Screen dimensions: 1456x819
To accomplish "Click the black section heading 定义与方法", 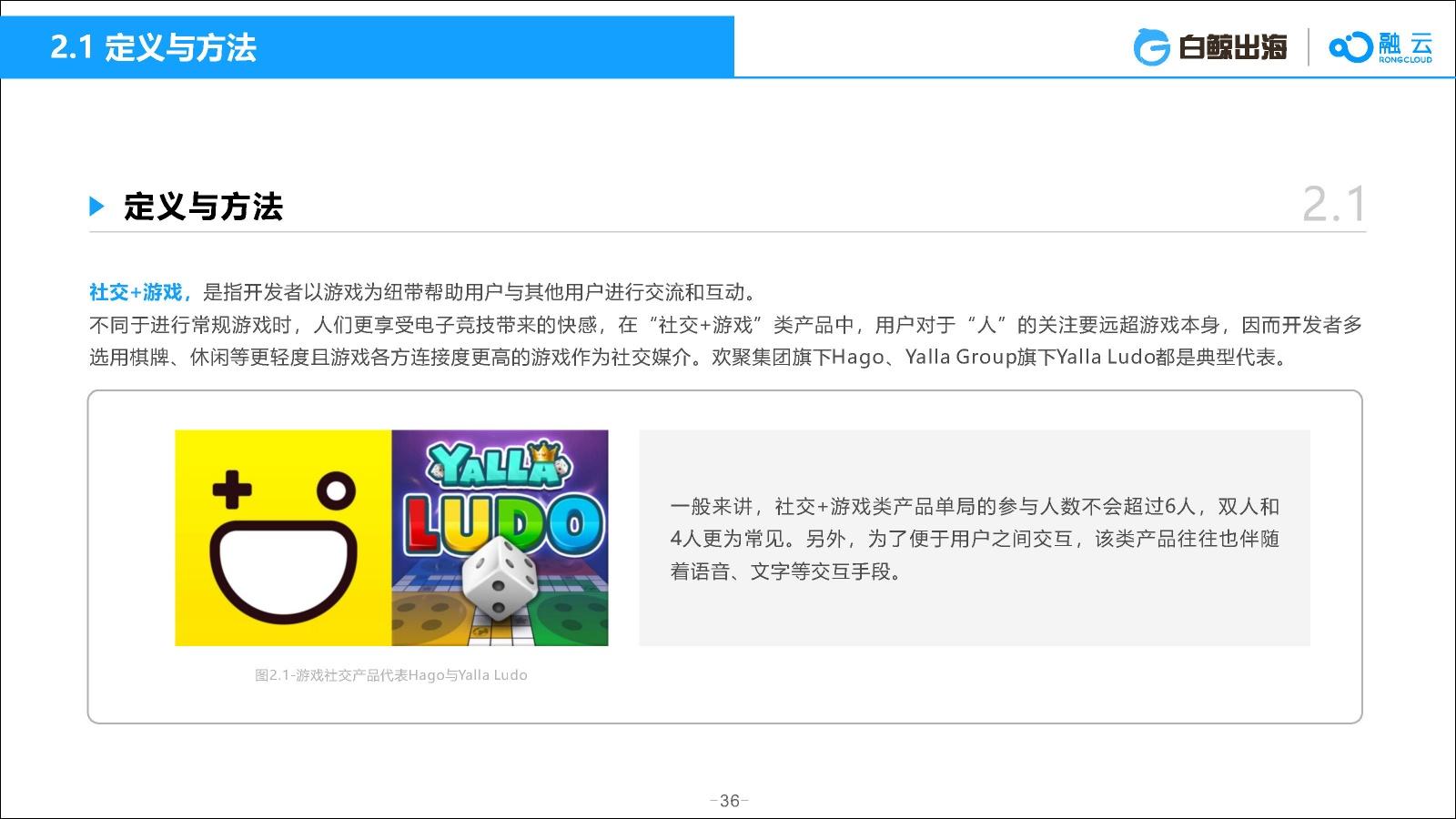I will (x=203, y=207).
